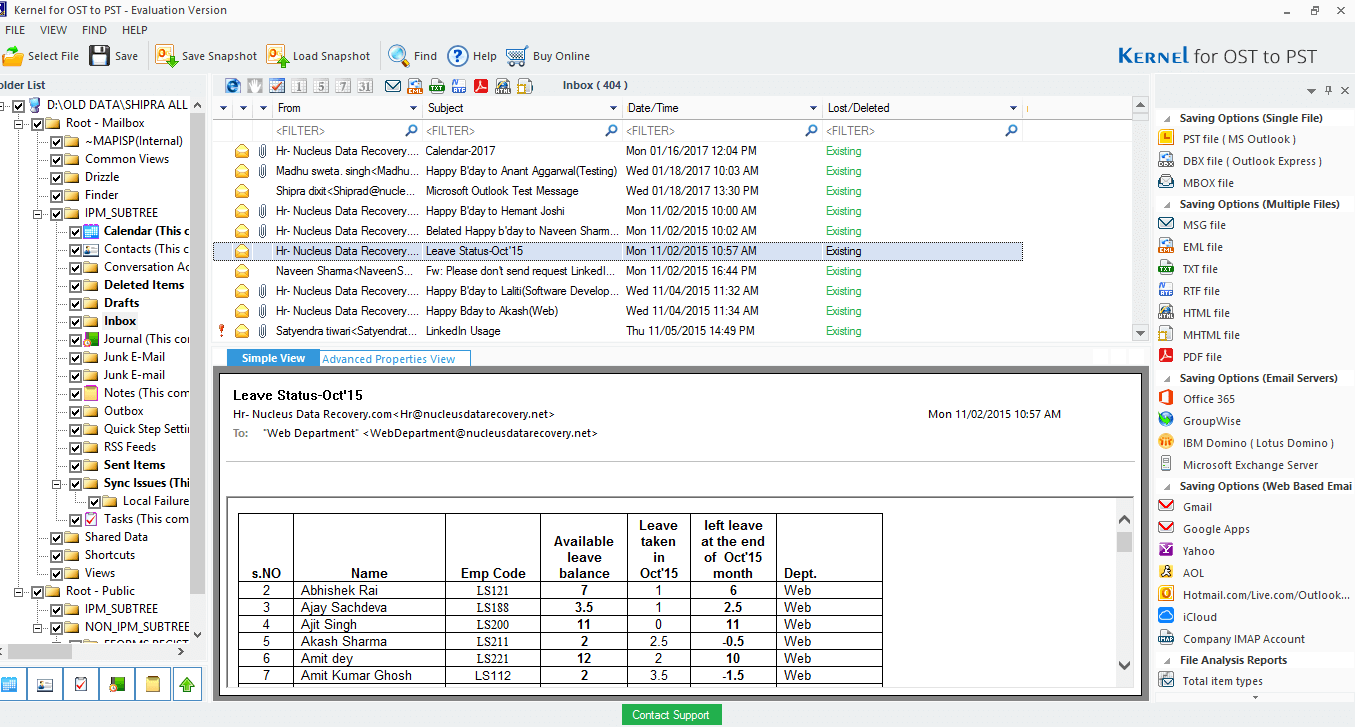Click the checkmark calendar icon in list toolbar

tap(277, 86)
